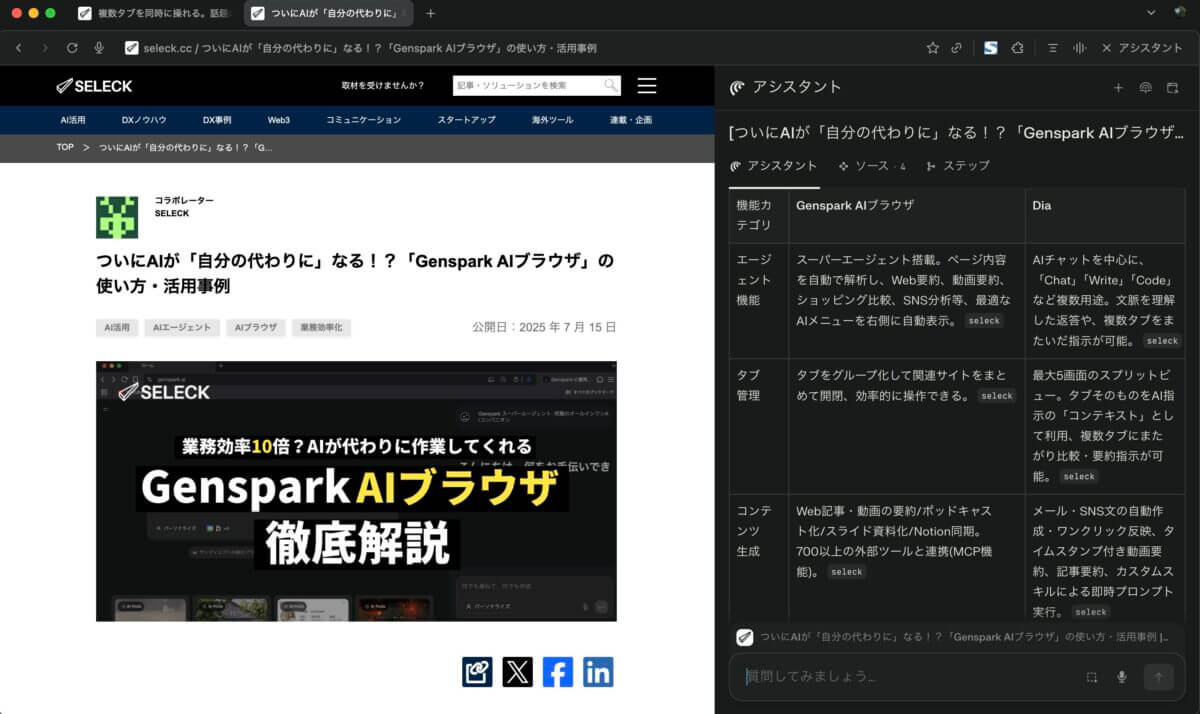Image resolution: width=1200 pixels, height=714 pixels.
Task: Open the DX事例 navigation item
Action: point(217,120)
